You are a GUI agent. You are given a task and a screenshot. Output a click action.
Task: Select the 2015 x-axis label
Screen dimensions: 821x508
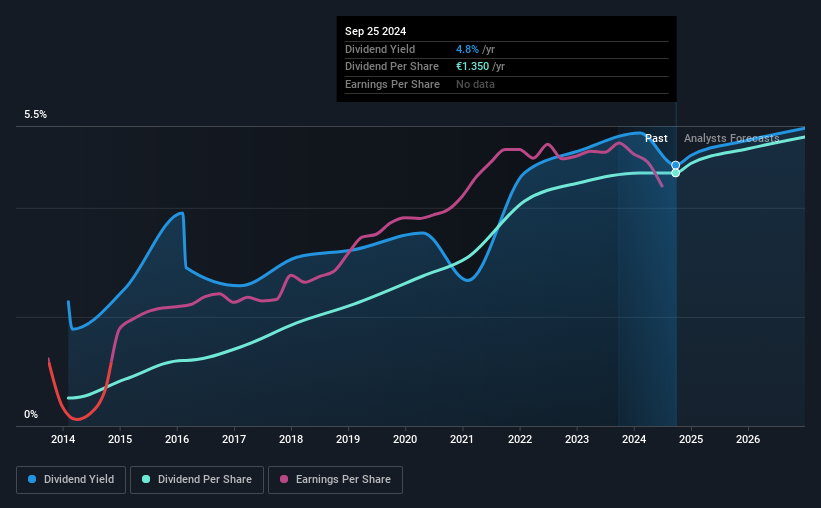point(120,439)
